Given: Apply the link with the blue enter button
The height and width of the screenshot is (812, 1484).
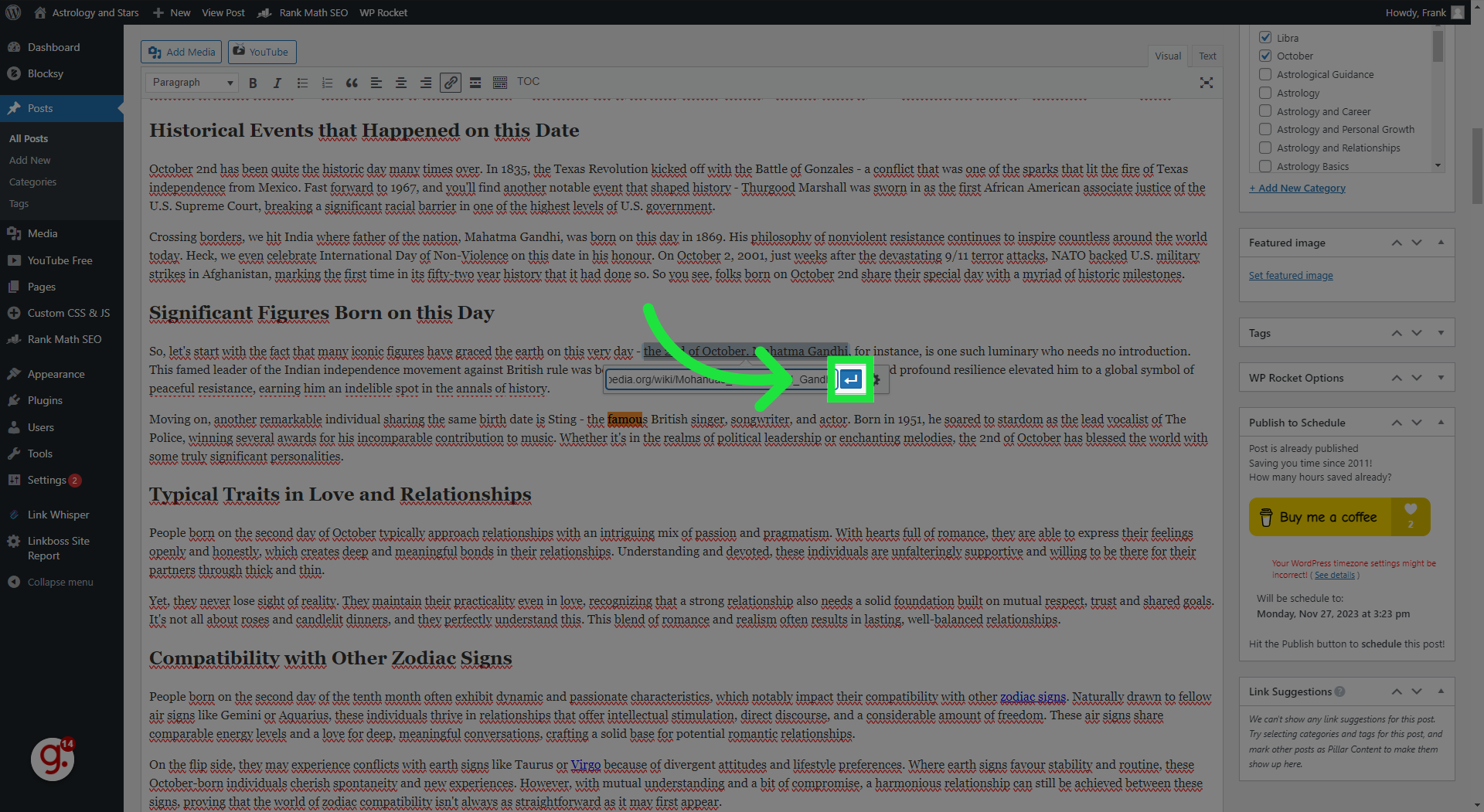Looking at the screenshot, I should pos(851,379).
